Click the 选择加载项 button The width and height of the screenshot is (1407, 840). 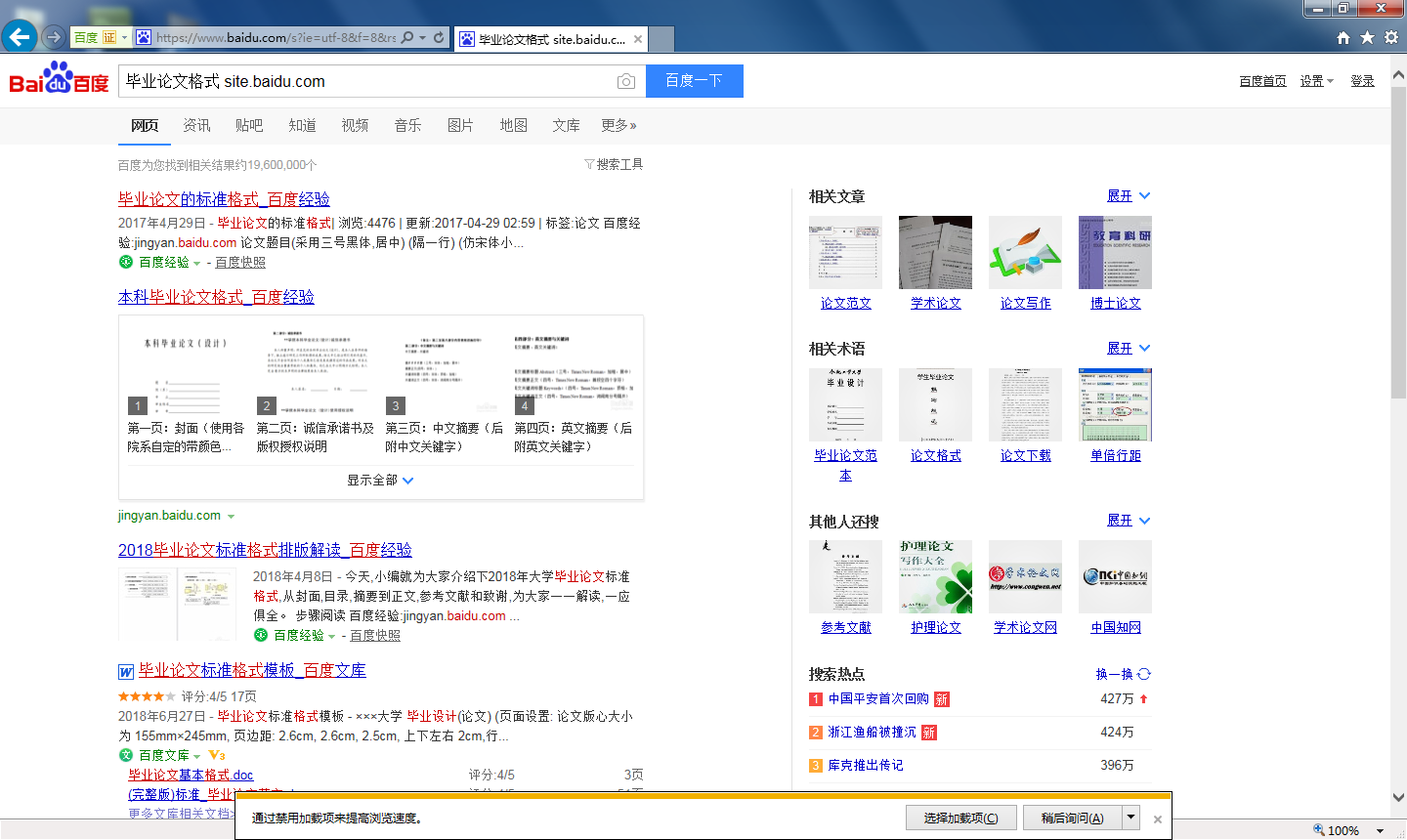coord(961,818)
